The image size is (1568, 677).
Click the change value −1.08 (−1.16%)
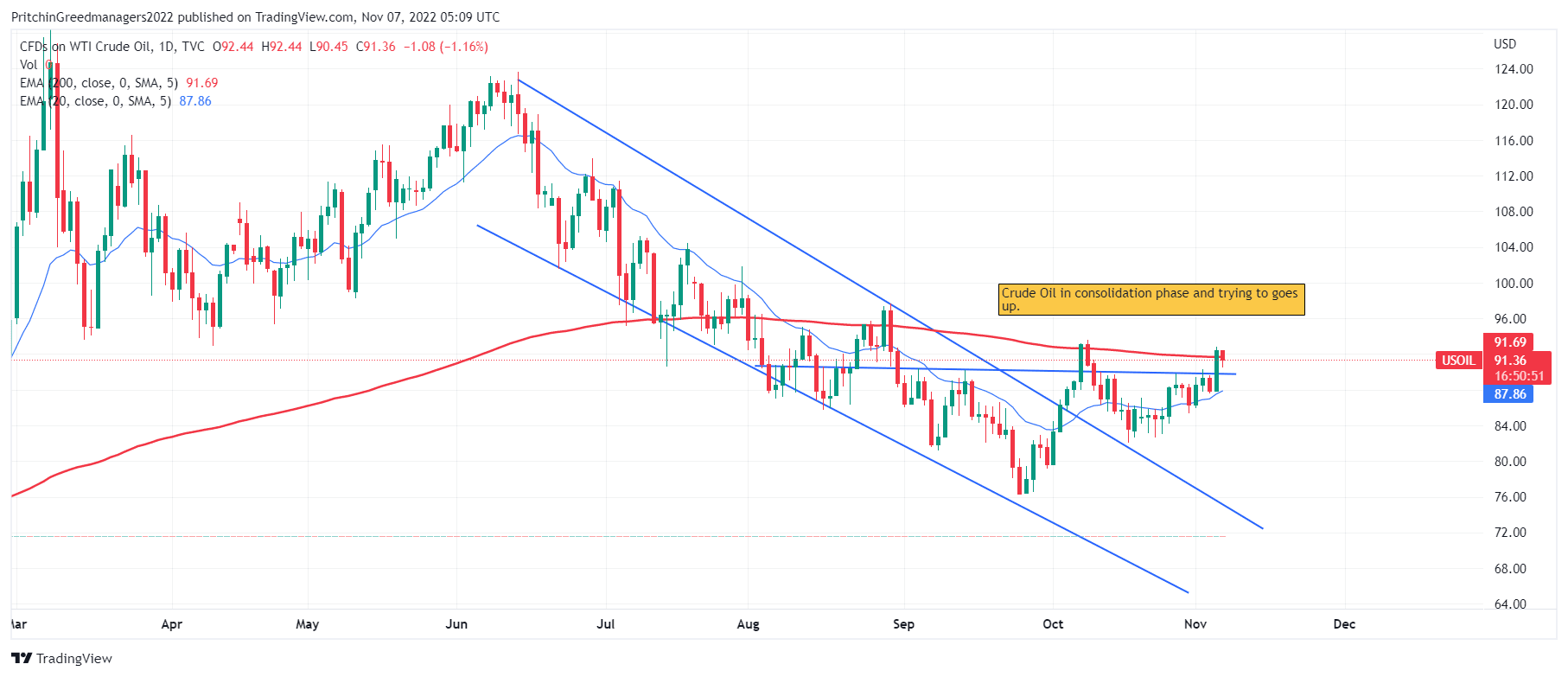click(x=444, y=47)
